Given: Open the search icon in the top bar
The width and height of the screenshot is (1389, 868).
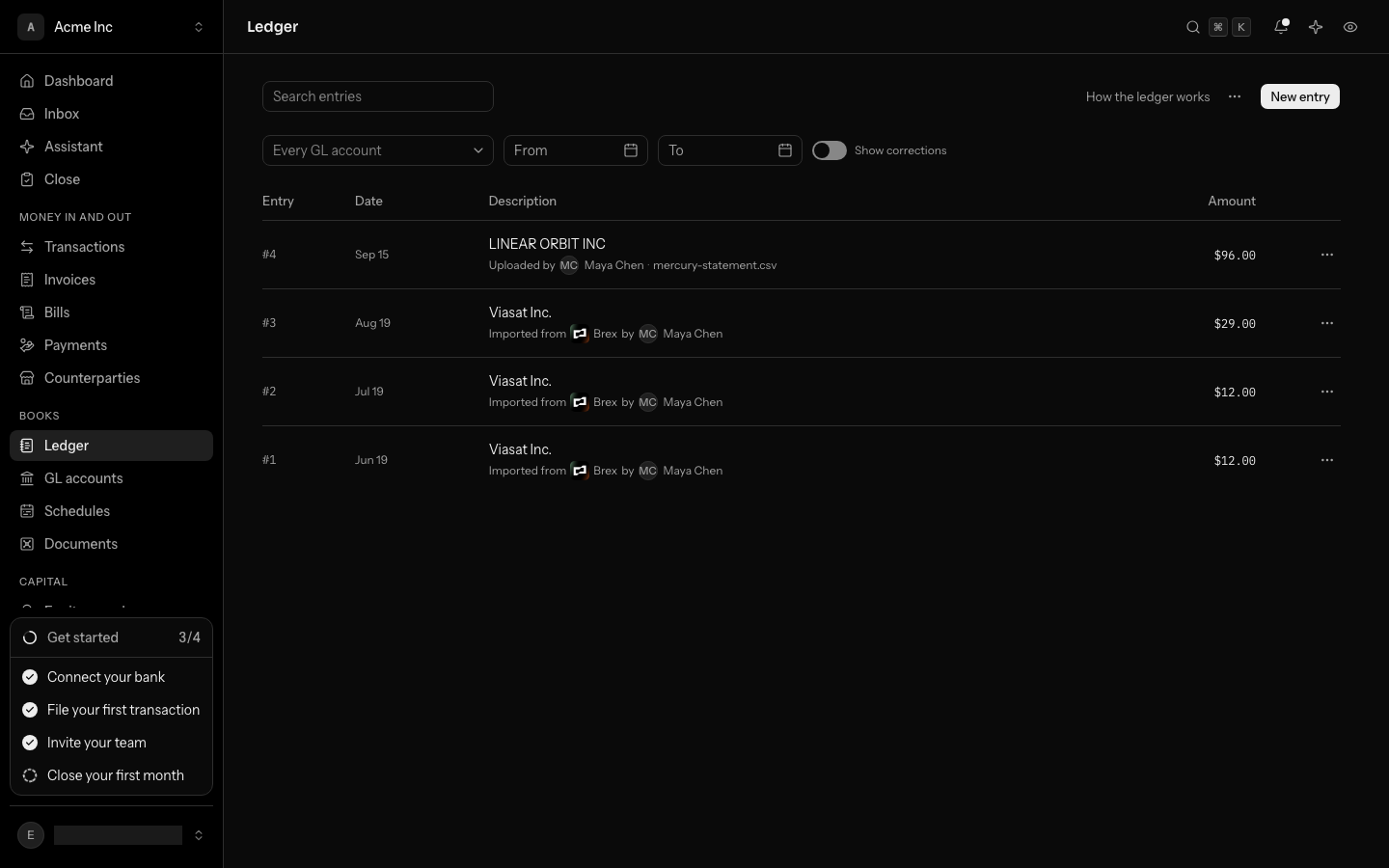Looking at the screenshot, I should pos(1193,27).
